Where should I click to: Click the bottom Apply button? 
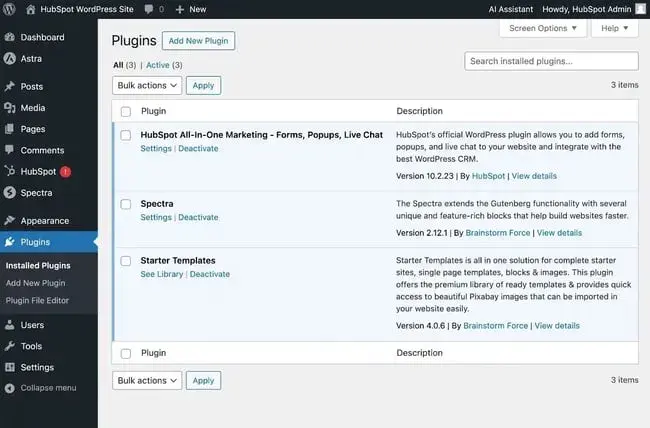pos(204,380)
